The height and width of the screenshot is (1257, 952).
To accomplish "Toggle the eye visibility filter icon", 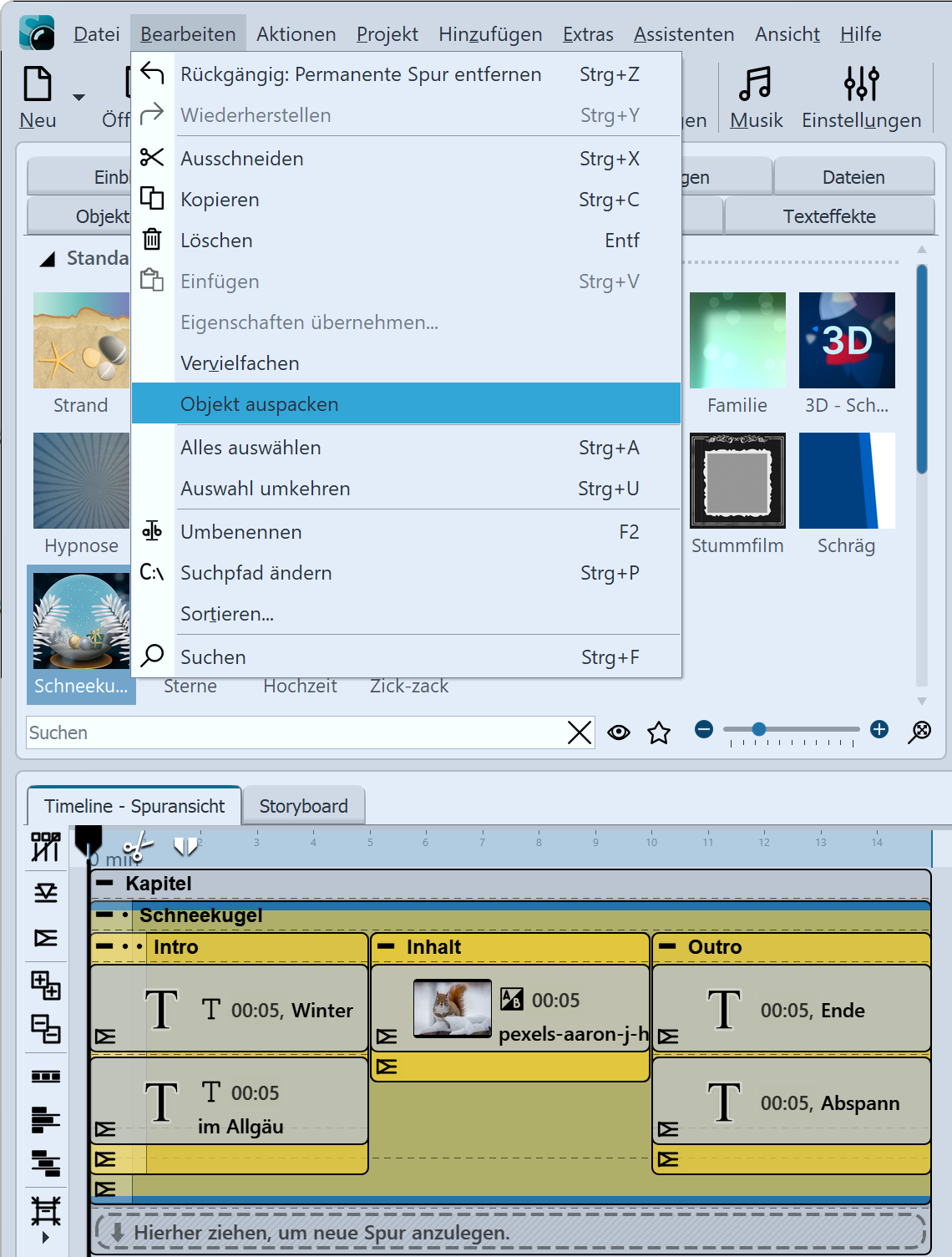I will [x=619, y=732].
